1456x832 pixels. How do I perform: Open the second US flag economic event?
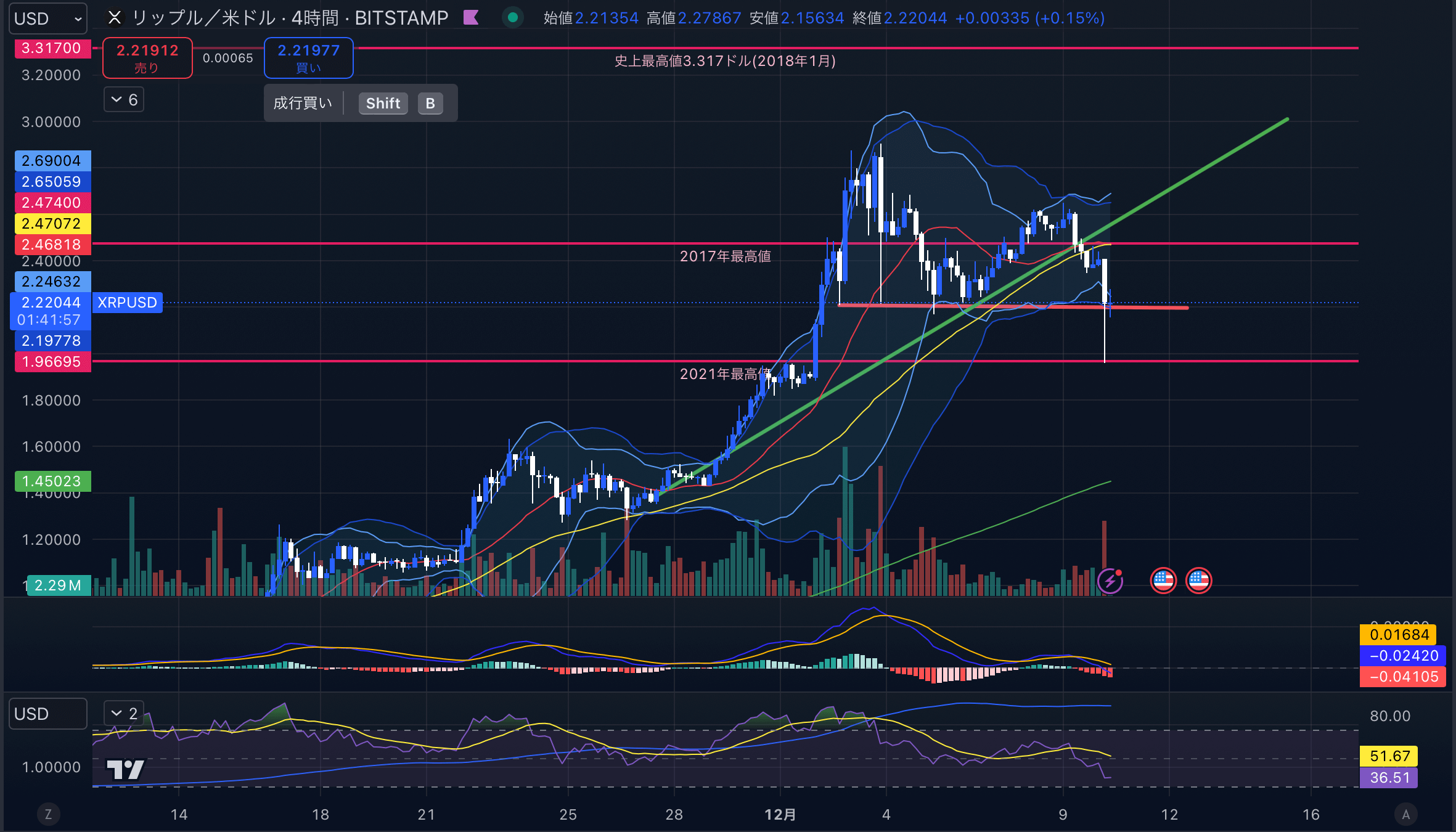coord(1198,581)
